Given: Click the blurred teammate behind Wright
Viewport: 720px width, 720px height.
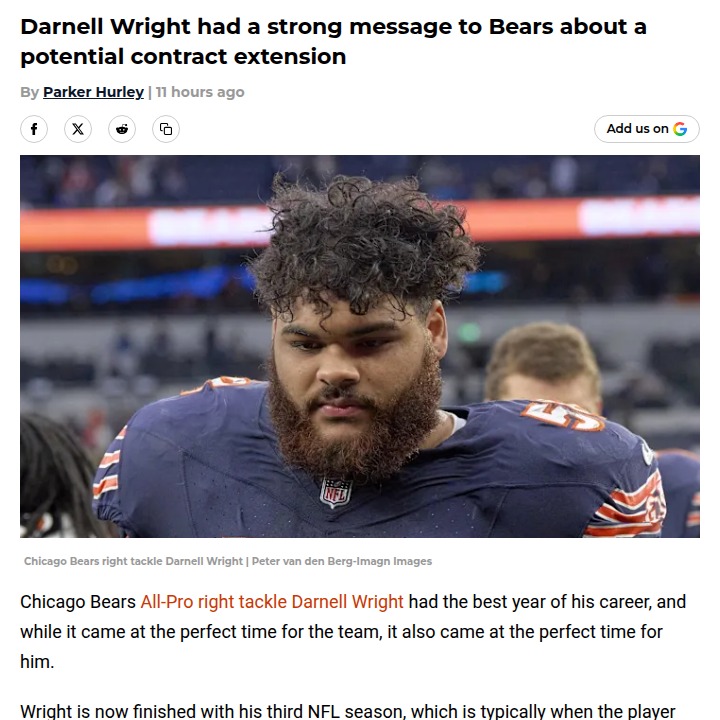Looking at the screenshot, I should (x=544, y=363).
